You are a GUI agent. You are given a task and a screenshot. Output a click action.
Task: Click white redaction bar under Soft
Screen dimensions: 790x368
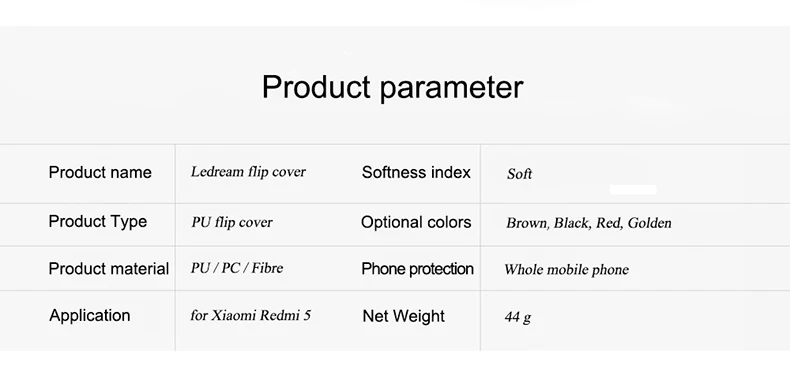(x=633, y=190)
